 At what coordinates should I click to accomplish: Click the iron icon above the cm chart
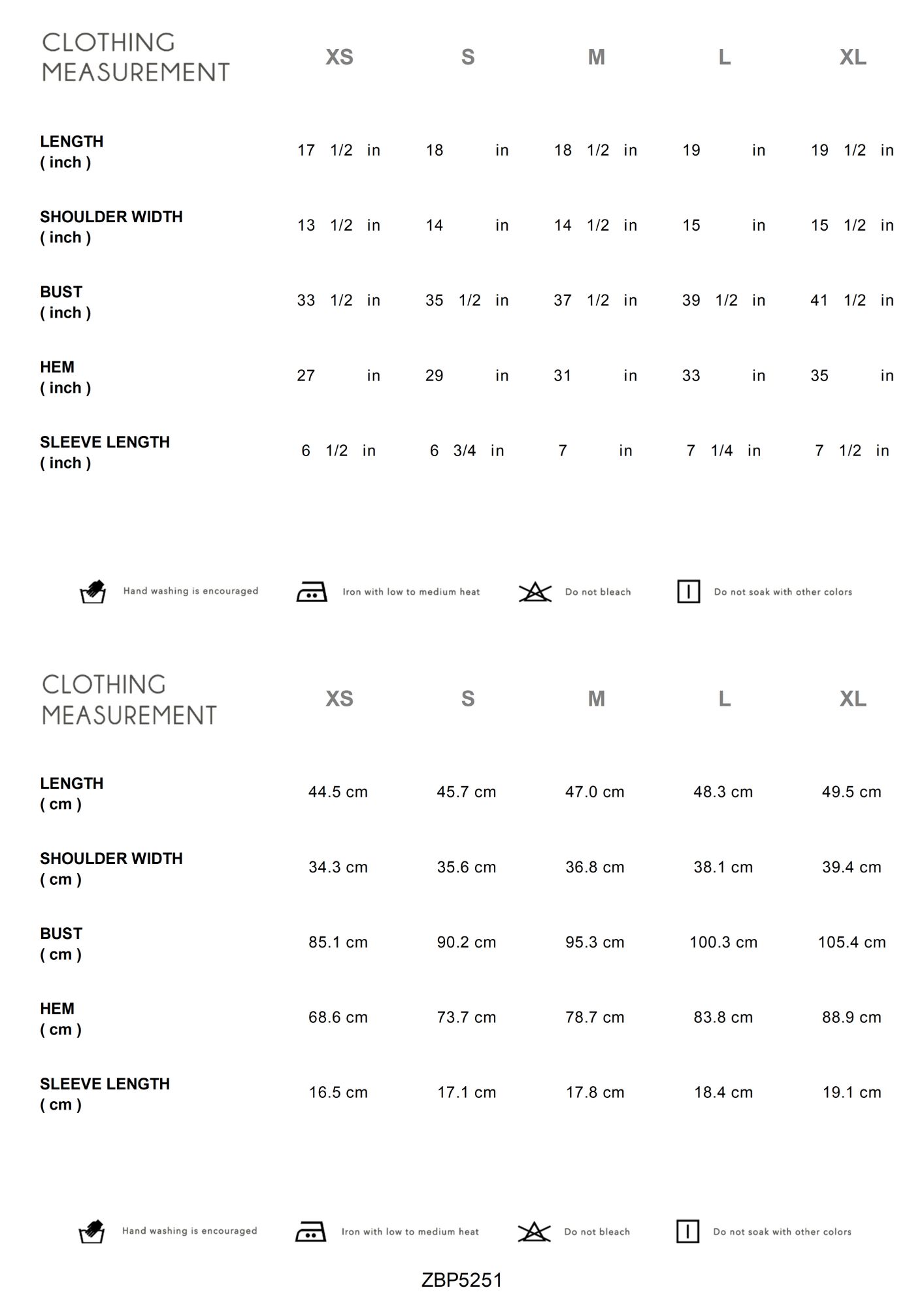pyautogui.click(x=312, y=591)
